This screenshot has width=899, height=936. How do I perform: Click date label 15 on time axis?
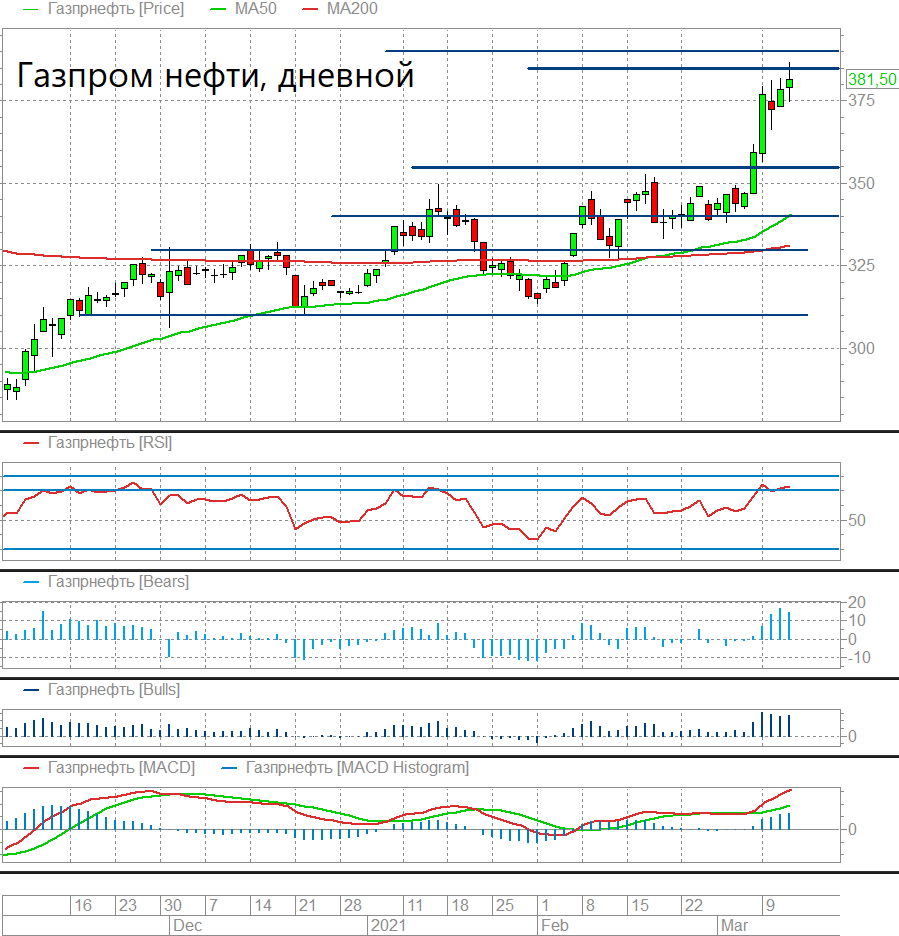coord(640,906)
